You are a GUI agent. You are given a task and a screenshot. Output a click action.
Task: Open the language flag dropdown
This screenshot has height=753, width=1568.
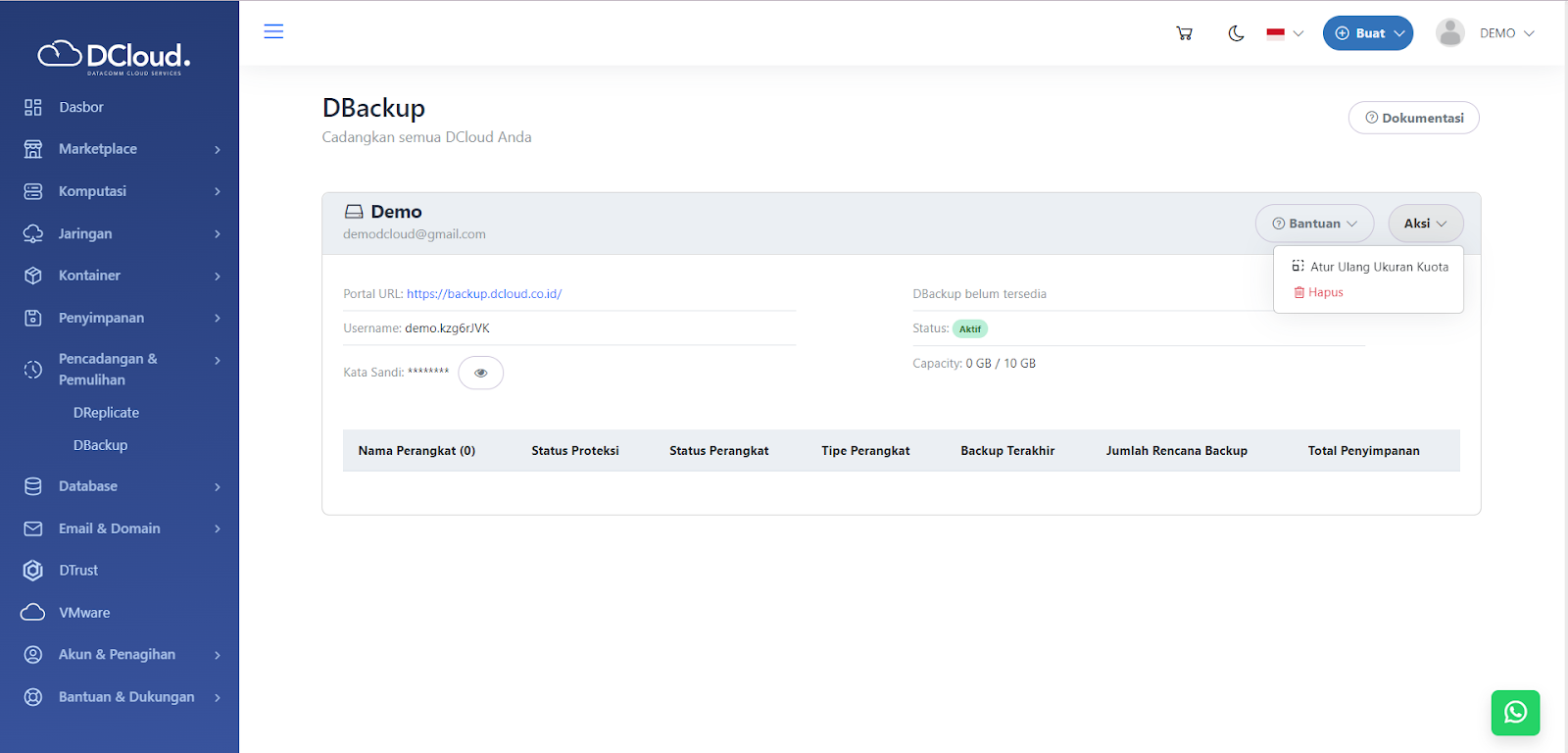coord(1284,33)
